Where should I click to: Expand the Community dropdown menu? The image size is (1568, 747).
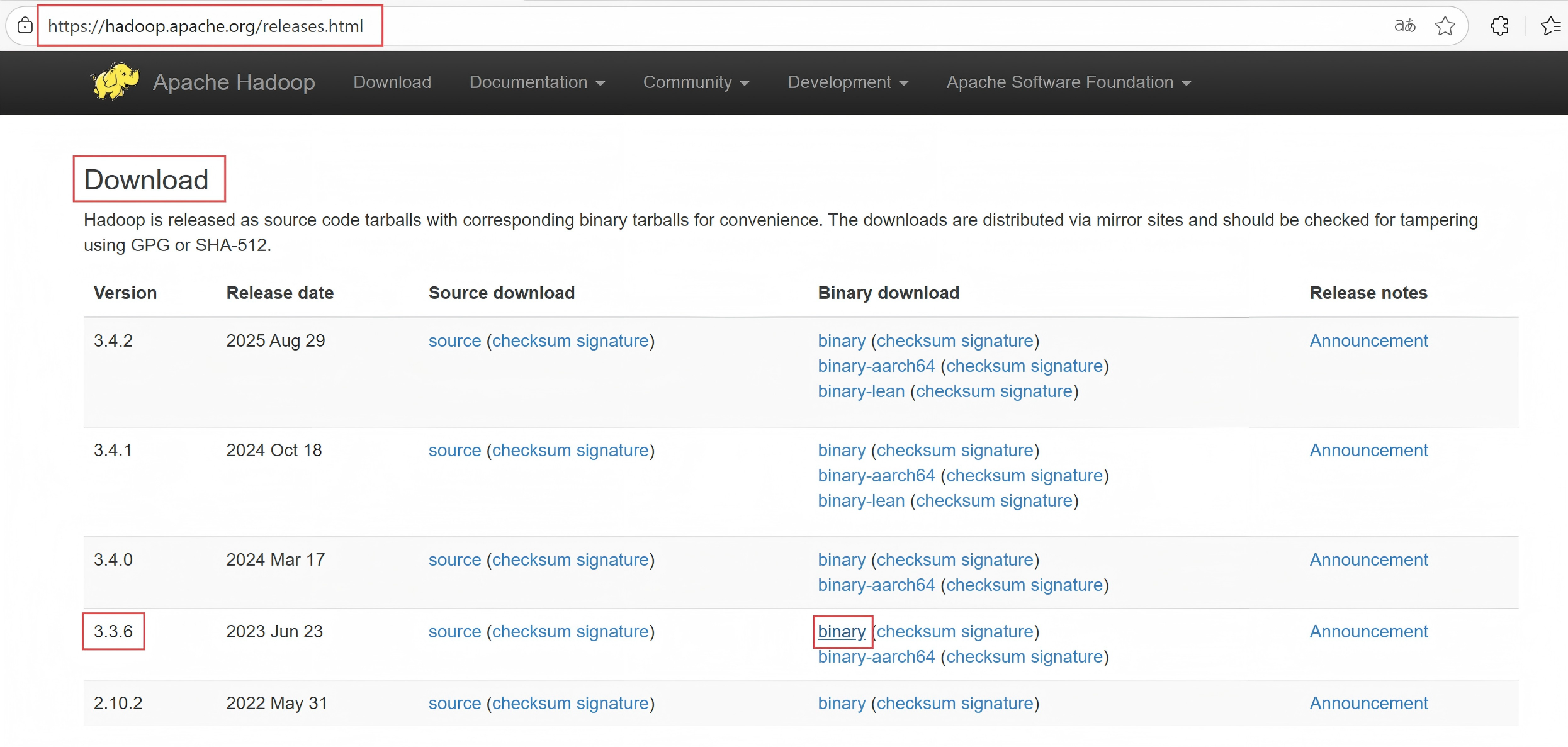696,82
